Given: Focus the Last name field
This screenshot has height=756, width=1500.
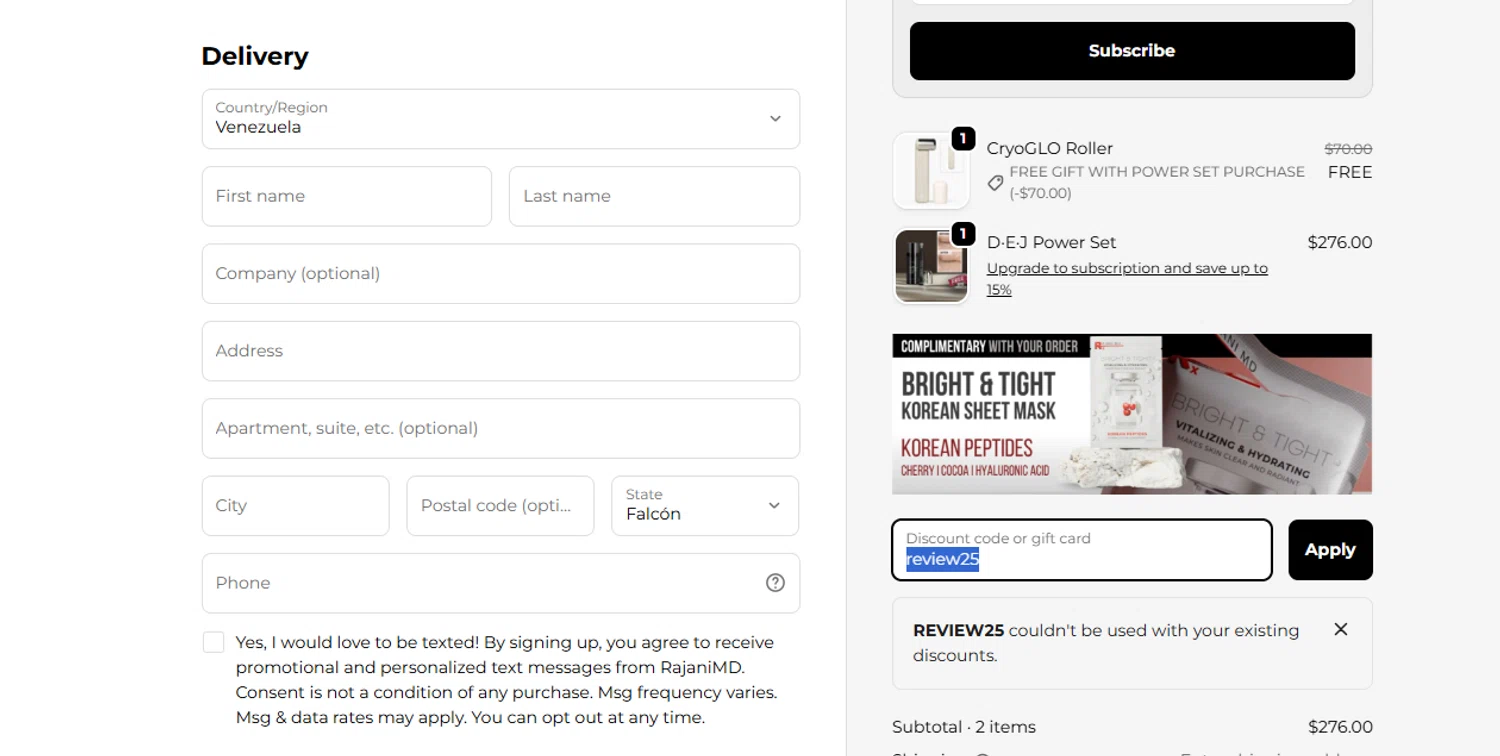Looking at the screenshot, I should [x=654, y=196].
